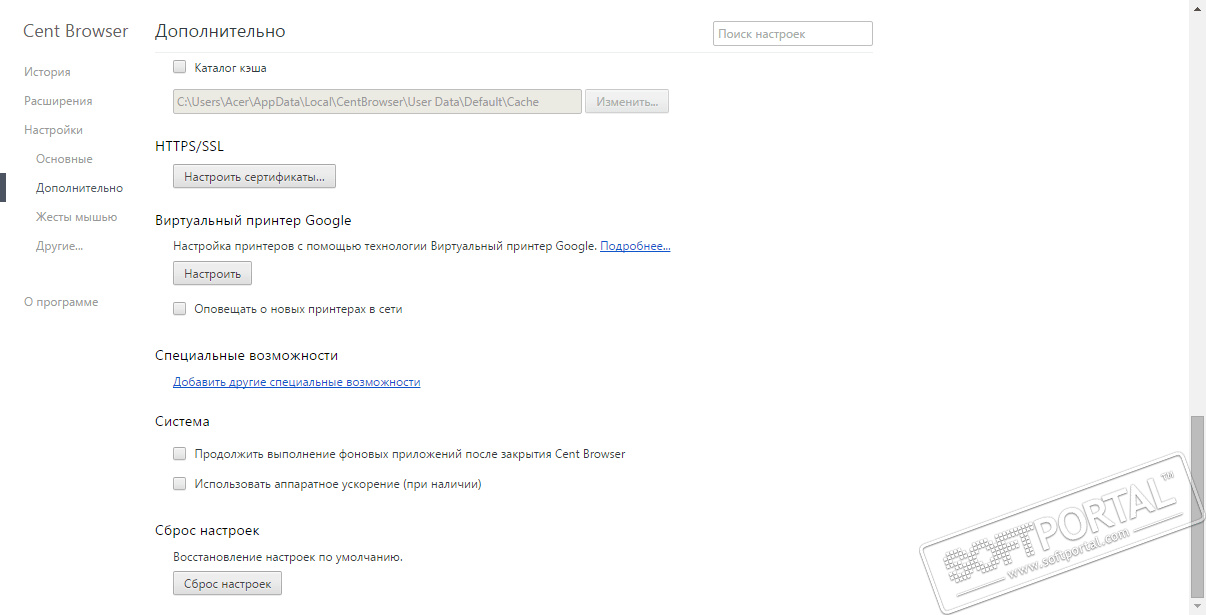Open the Подробнее... link
The height and width of the screenshot is (615, 1206).
point(635,246)
